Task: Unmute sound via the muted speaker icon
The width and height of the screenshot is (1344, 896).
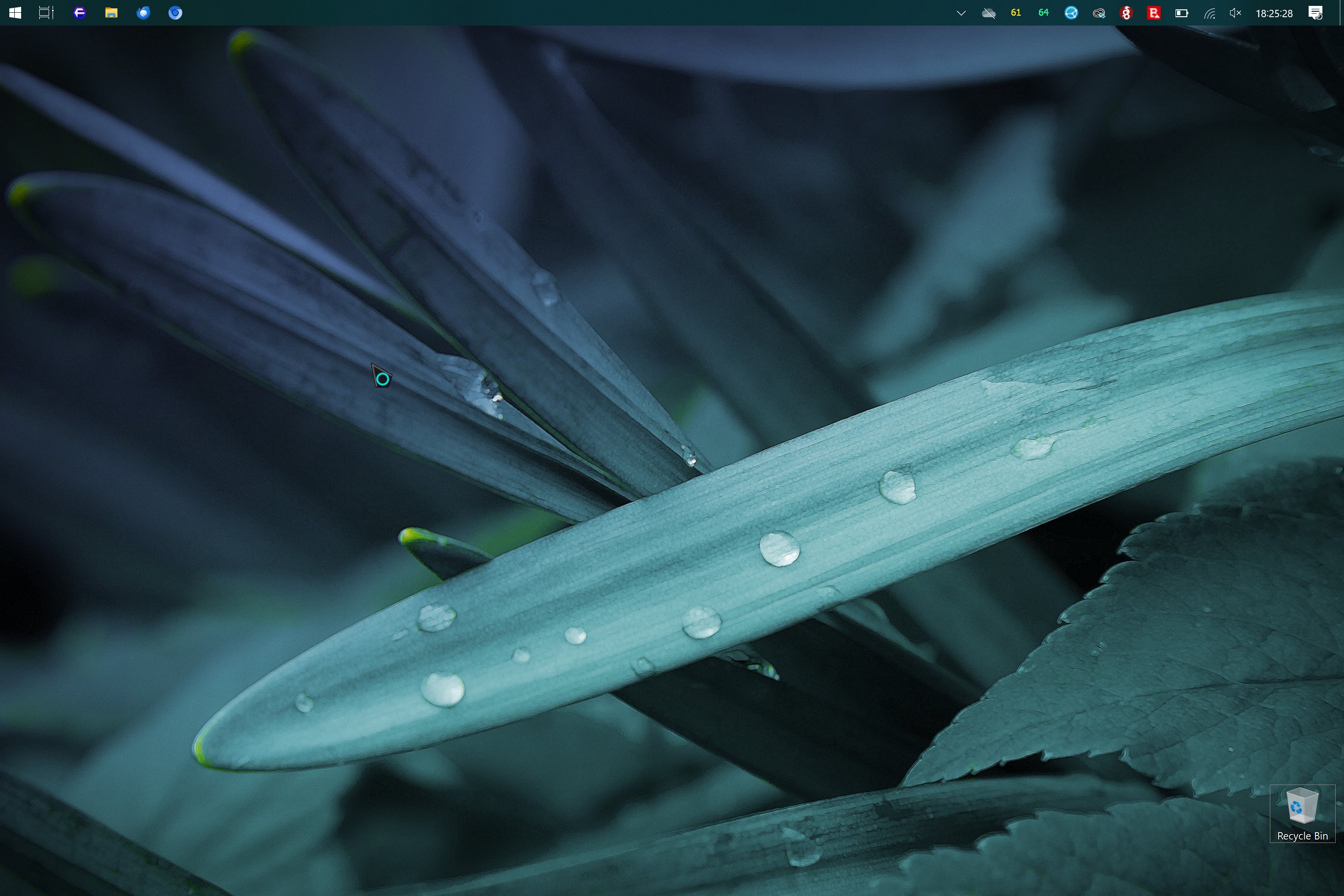Action: coord(1235,13)
